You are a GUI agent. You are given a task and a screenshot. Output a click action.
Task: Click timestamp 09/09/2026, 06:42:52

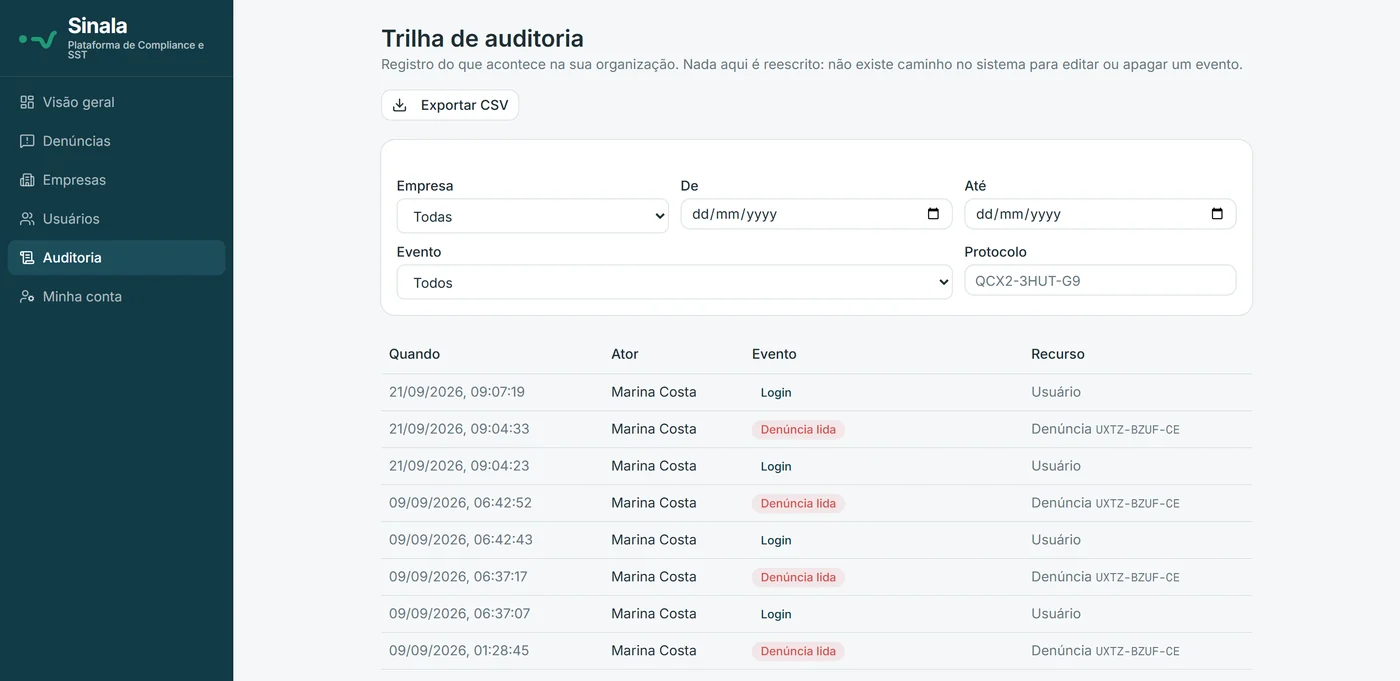pyautogui.click(x=460, y=503)
